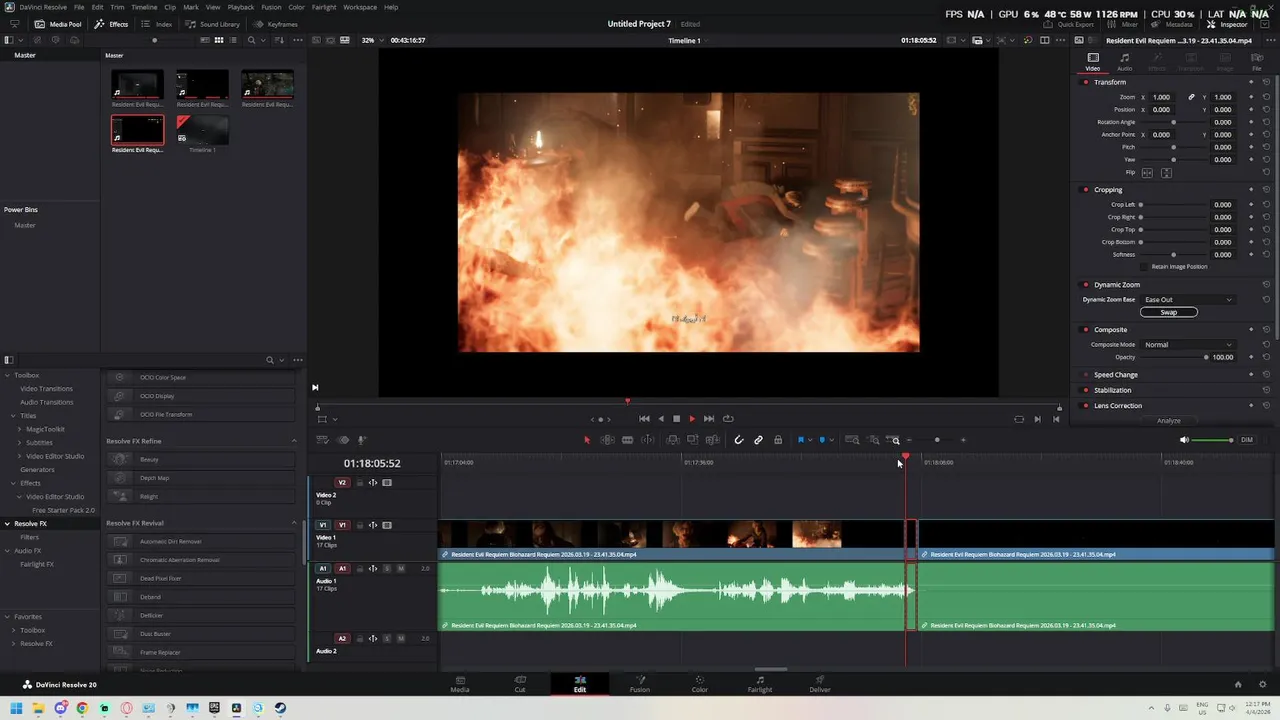
Task: Solo Audio 1 track with S button
Action: [x=387, y=569]
